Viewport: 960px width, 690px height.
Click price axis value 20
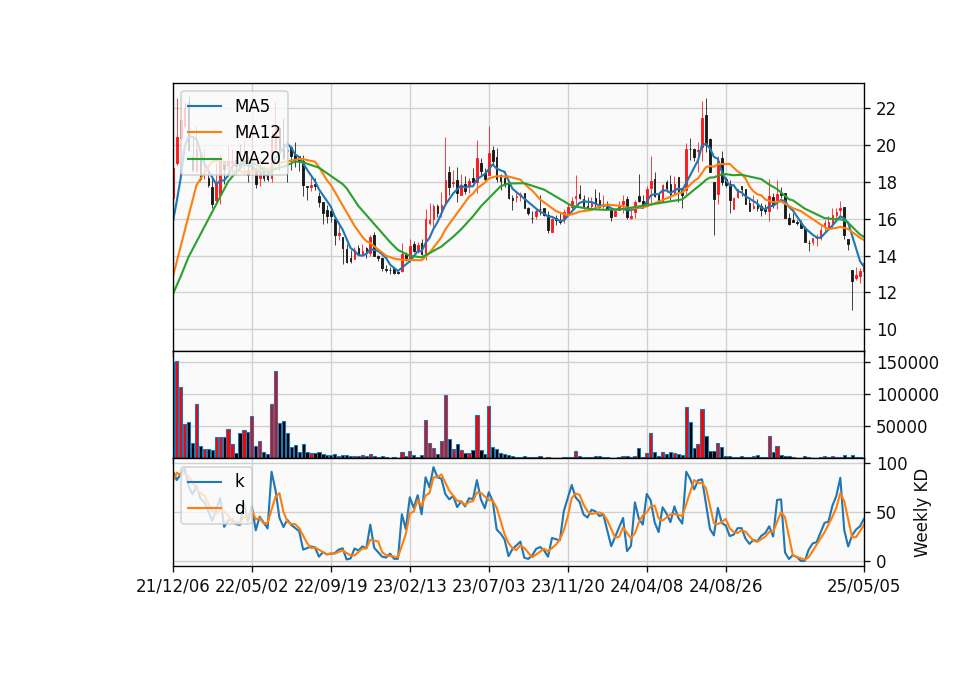pyautogui.click(x=886, y=146)
